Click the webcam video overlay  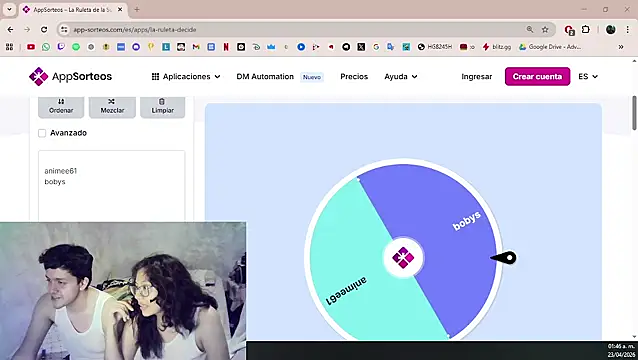click(123, 291)
